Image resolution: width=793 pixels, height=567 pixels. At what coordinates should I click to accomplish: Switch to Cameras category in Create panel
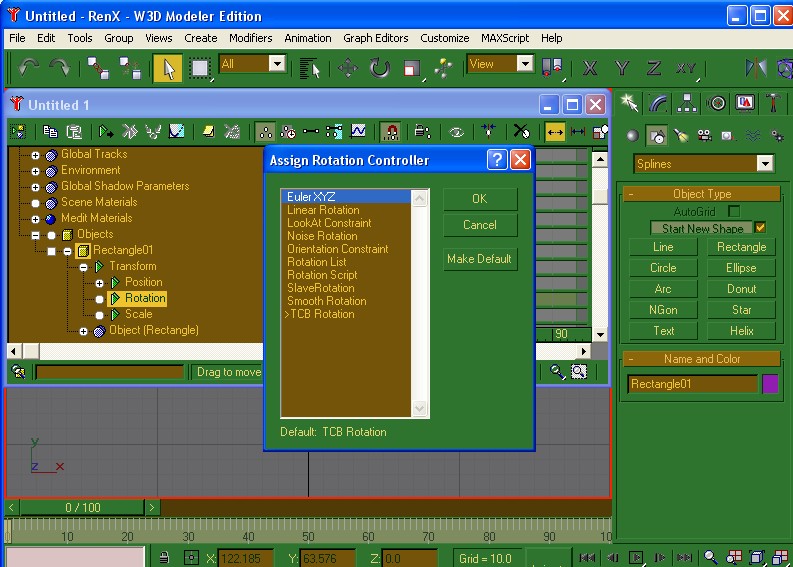tap(705, 135)
